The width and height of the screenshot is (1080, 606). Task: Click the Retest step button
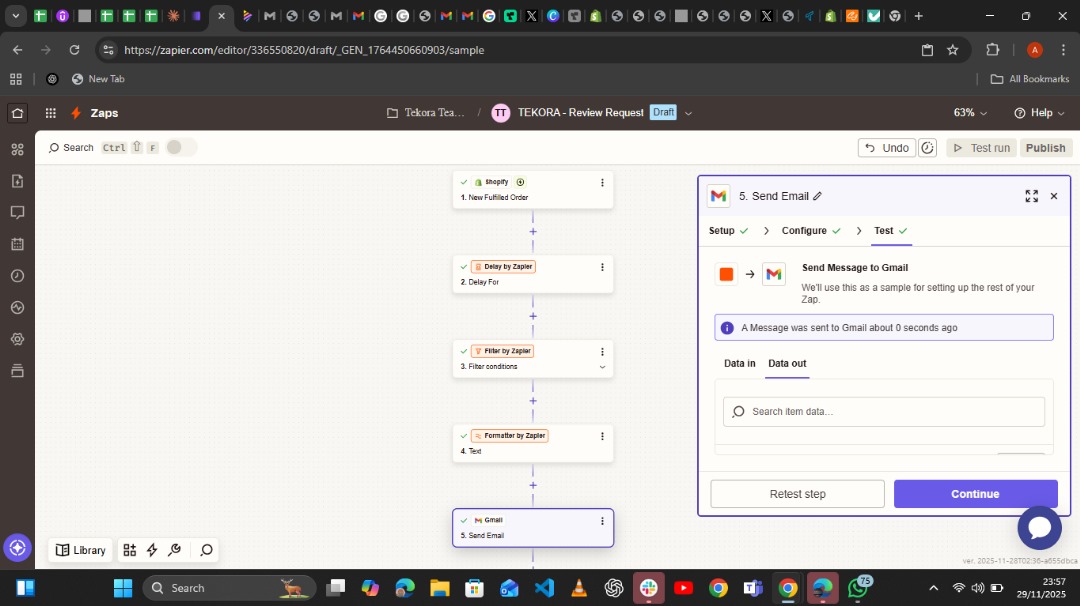tap(798, 494)
